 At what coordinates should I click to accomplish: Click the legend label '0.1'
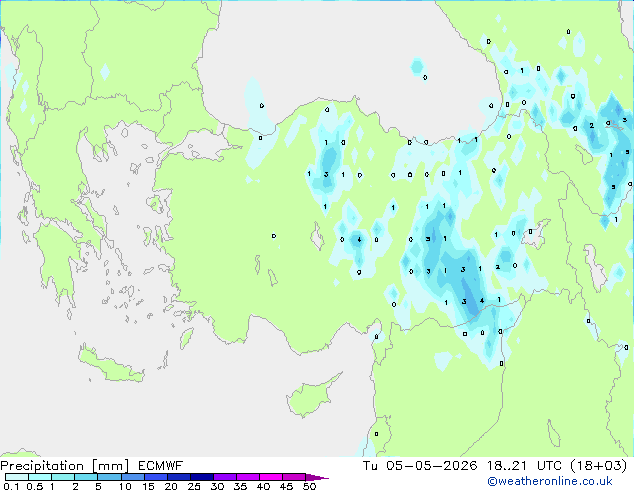coord(11,486)
